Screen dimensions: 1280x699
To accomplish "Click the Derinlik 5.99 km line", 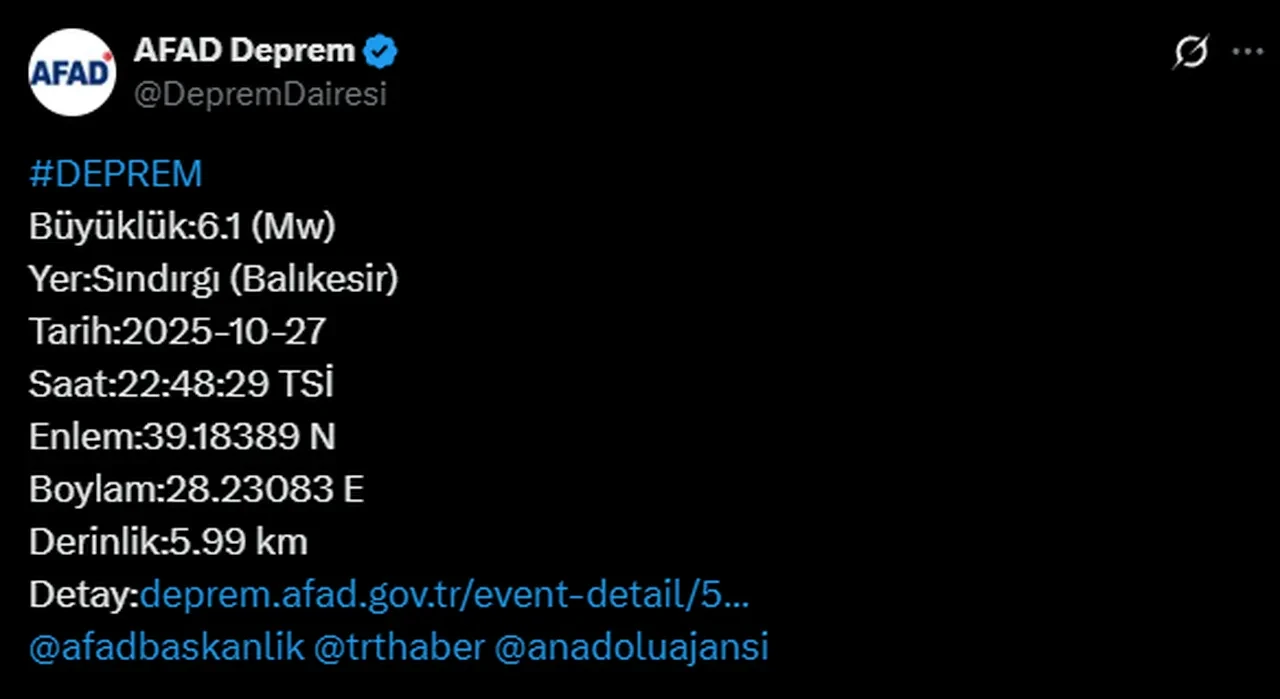I will pyautogui.click(x=168, y=542).
